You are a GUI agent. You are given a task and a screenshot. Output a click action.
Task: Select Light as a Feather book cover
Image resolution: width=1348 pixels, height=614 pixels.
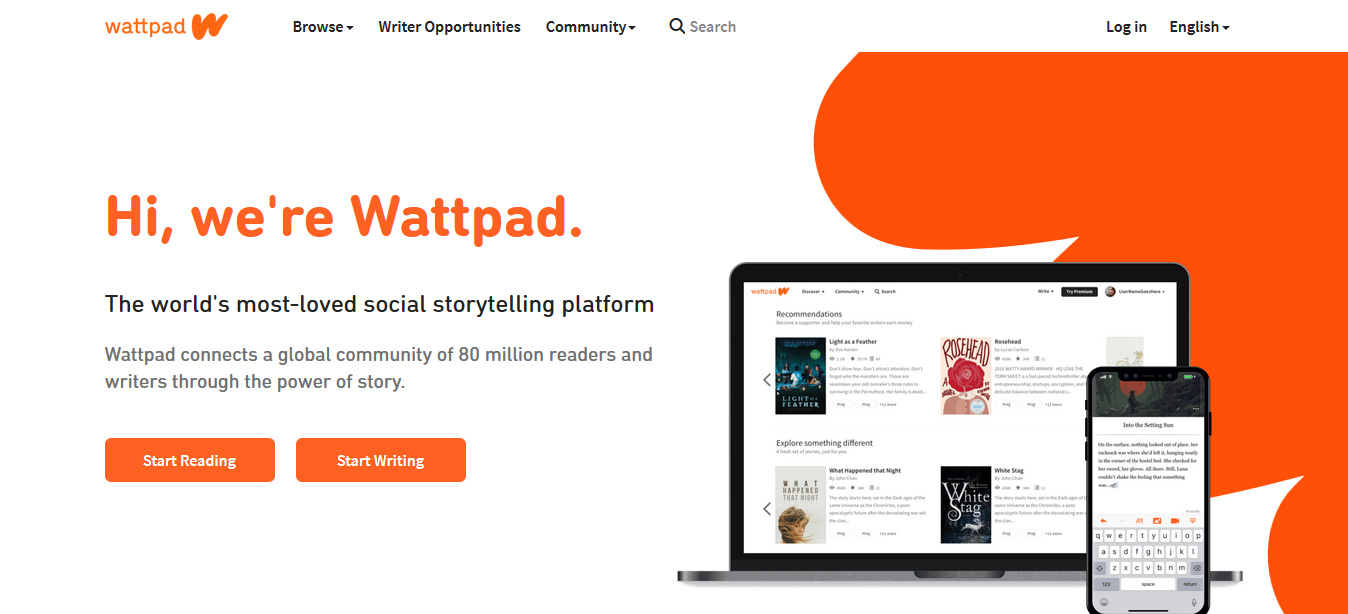coord(801,376)
